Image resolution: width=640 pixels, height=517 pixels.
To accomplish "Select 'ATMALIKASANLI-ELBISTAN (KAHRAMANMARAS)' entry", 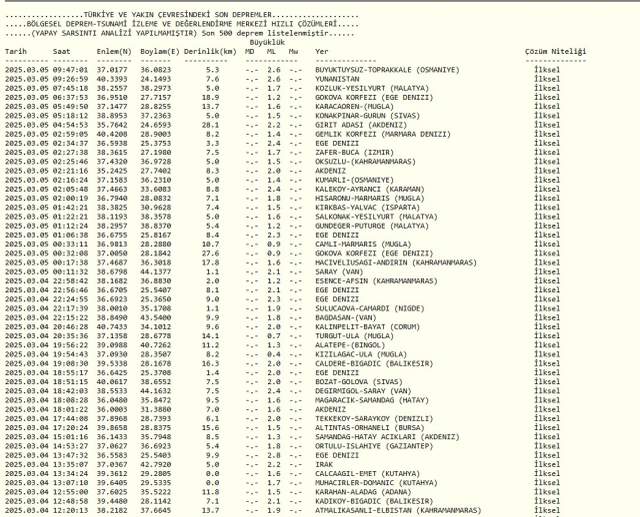I will tap(398, 510).
